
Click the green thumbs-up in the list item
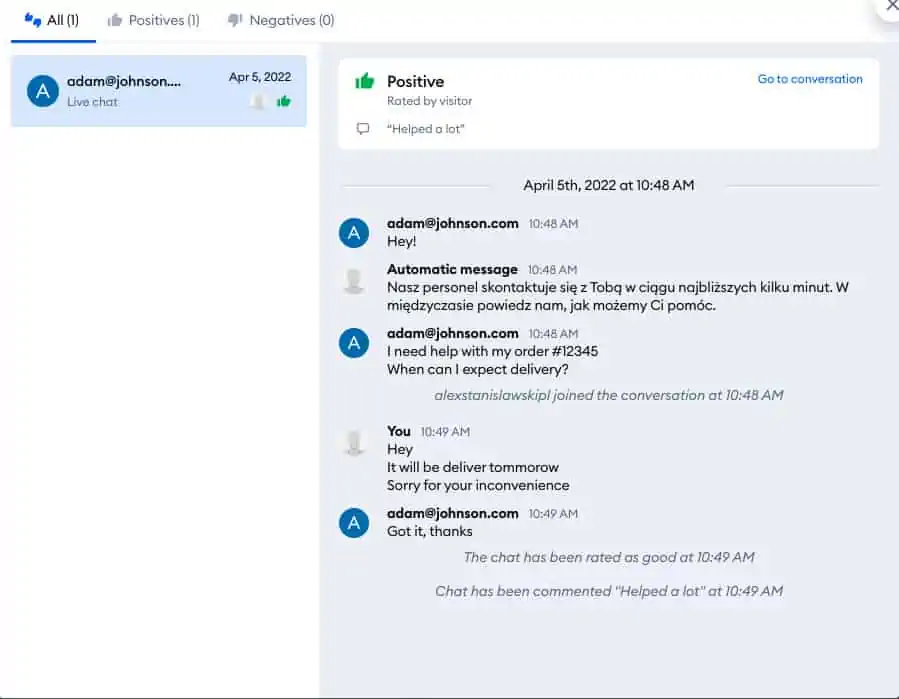[284, 101]
